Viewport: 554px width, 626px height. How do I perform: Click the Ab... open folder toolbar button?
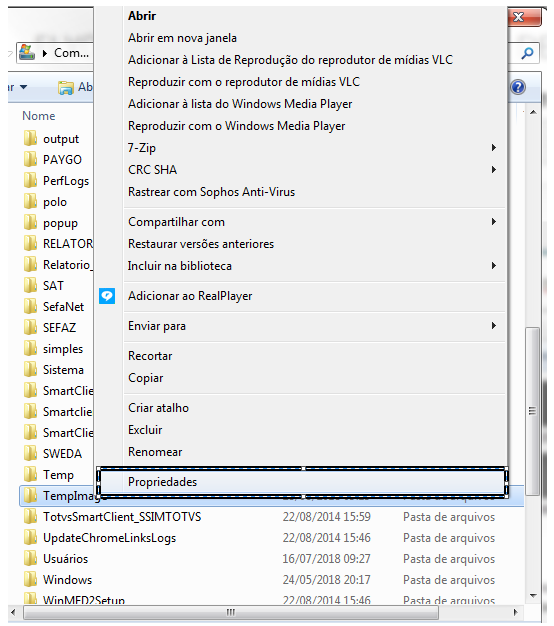click(75, 87)
